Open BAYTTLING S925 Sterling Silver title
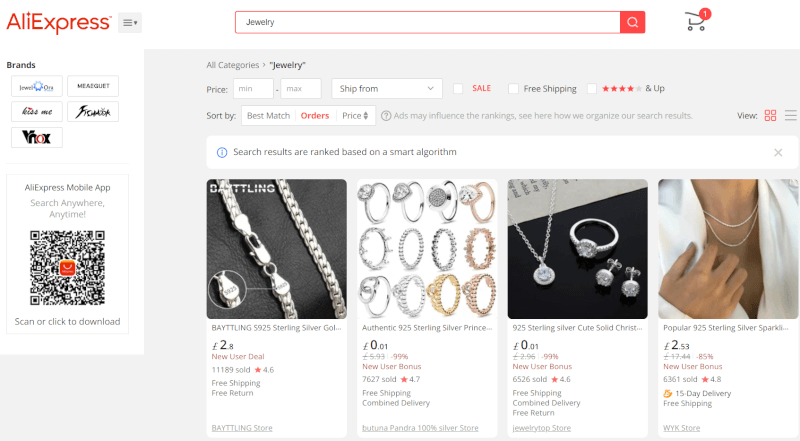The height and width of the screenshot is (441, 800). pos(277,328)
